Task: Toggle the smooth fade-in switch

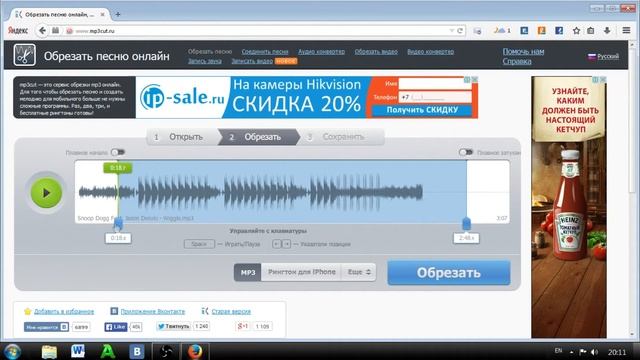Action: 118,152
